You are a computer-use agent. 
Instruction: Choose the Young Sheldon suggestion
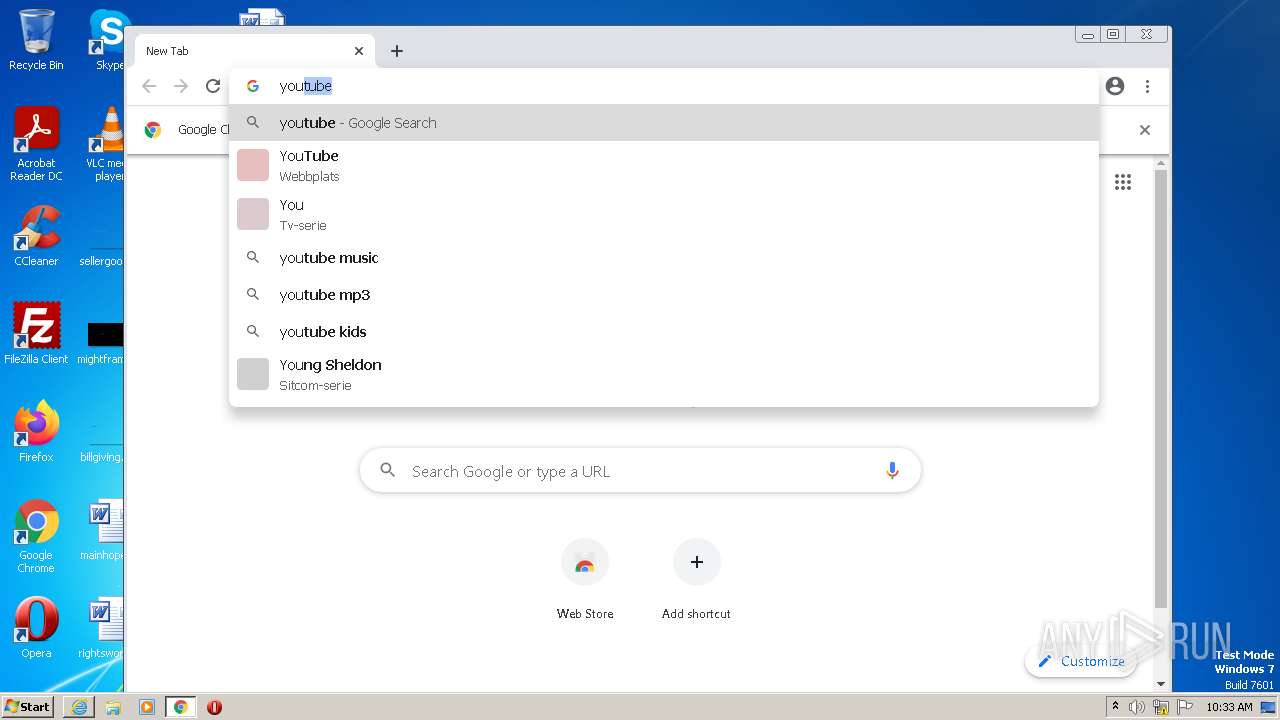(664, 374)
